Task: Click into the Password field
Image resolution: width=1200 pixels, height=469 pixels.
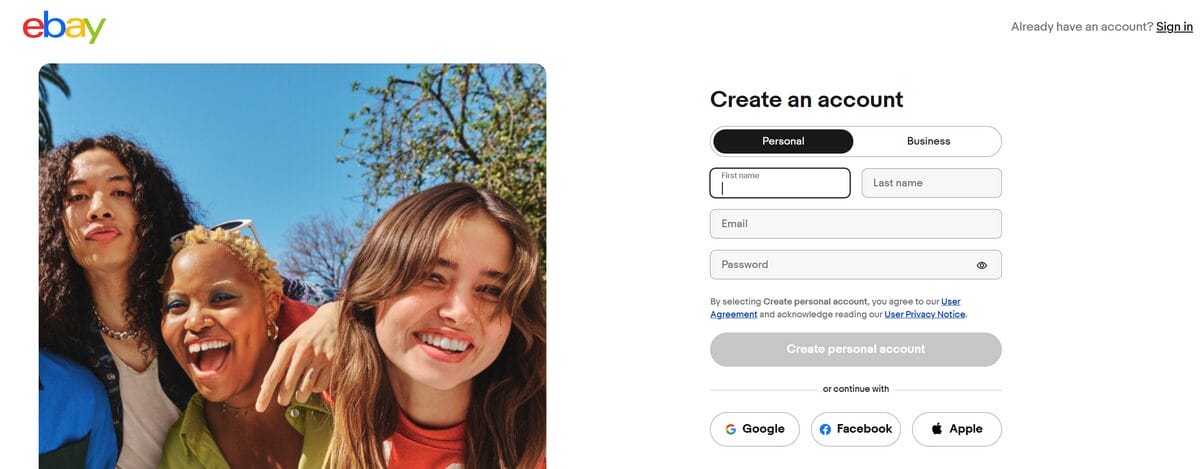Action: tap(840, 265)
